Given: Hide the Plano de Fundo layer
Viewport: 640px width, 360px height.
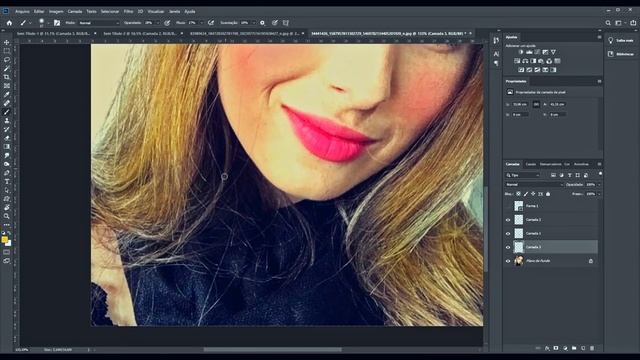Looking at the screenshot, I should pos(508,261).
